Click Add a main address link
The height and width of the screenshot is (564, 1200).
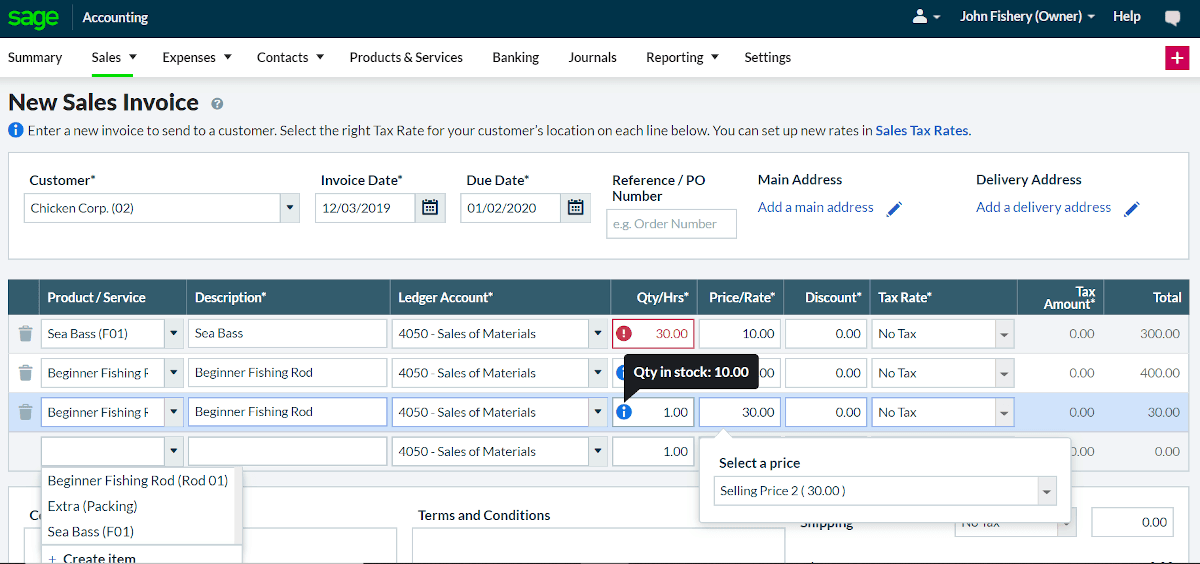(x=816, y=208)
